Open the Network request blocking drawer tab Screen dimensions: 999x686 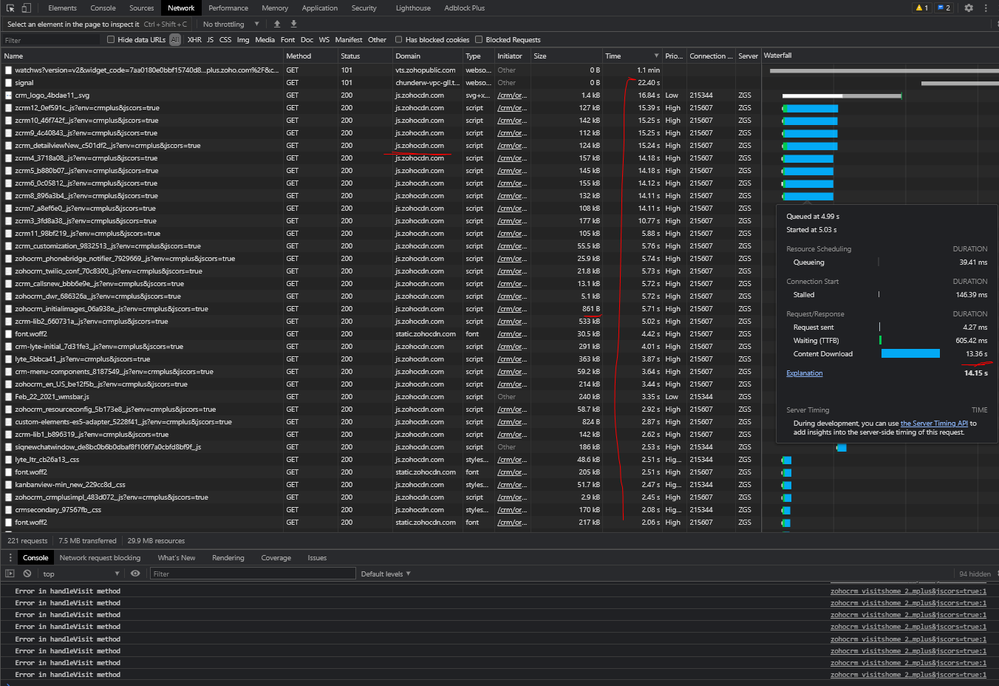click(x=100, y=558)
